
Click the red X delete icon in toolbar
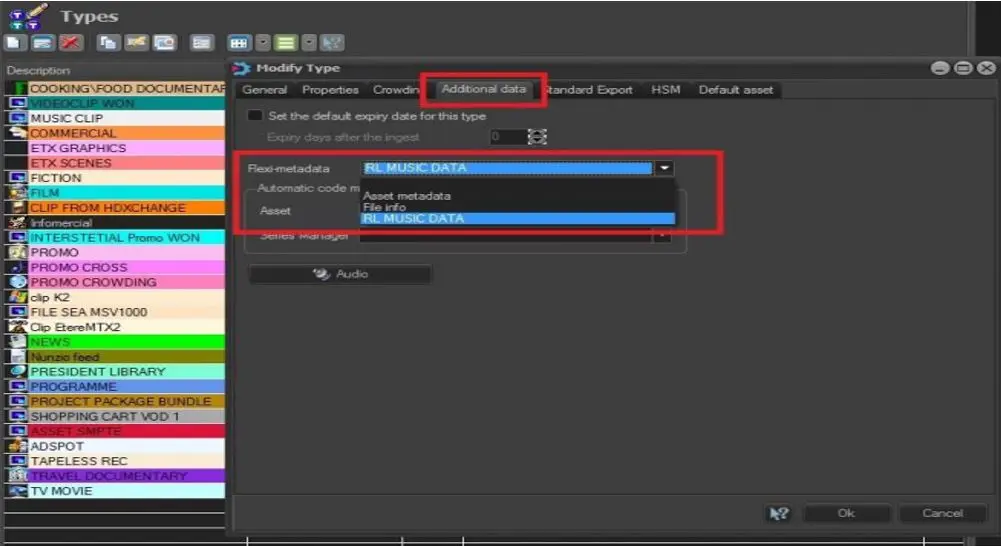pos(70,43)
